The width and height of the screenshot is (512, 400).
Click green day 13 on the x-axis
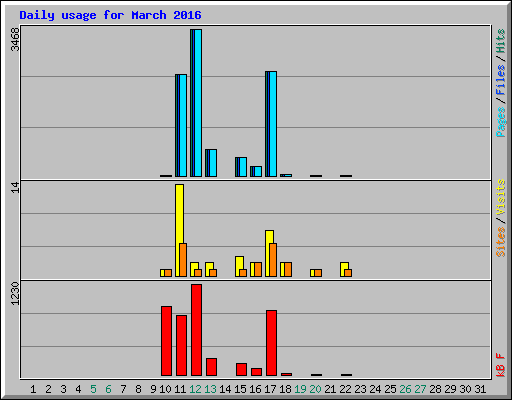(x=210, y=389)
